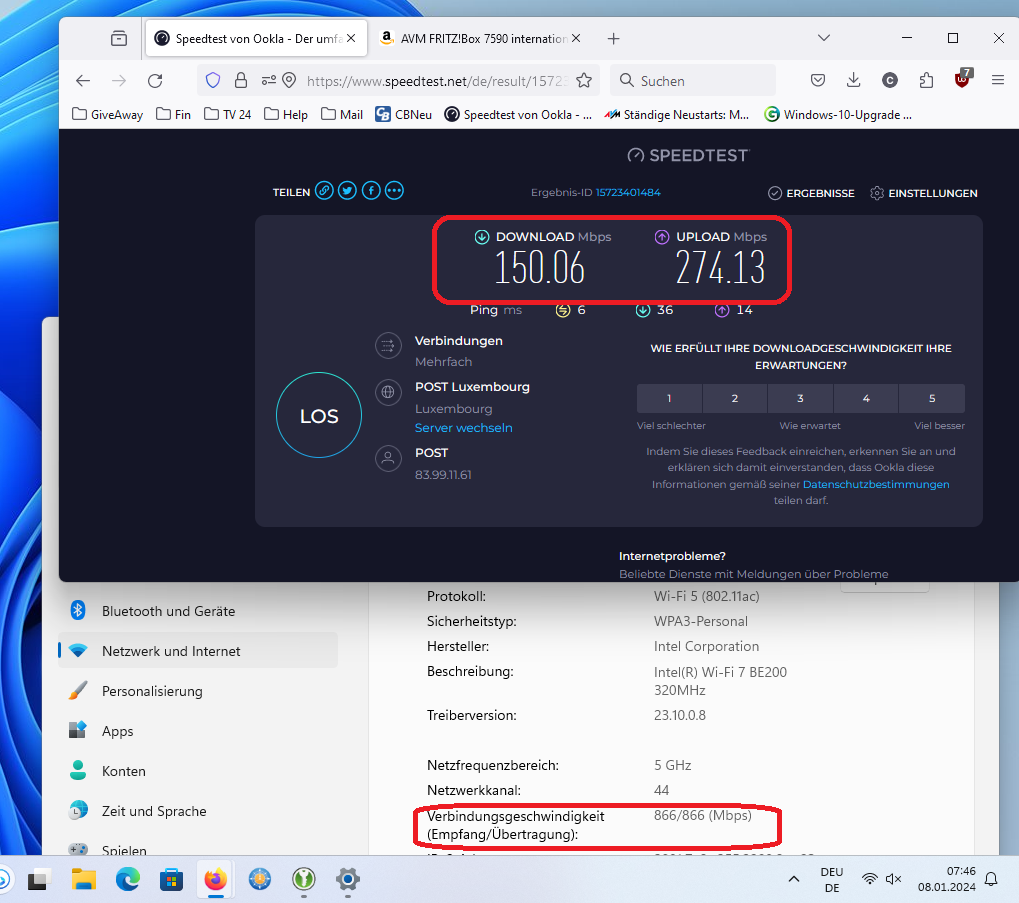This screenshot has width=1019, height=903.
Task: Open the list all tabs dropdown
Action: (x=823, y=38)
